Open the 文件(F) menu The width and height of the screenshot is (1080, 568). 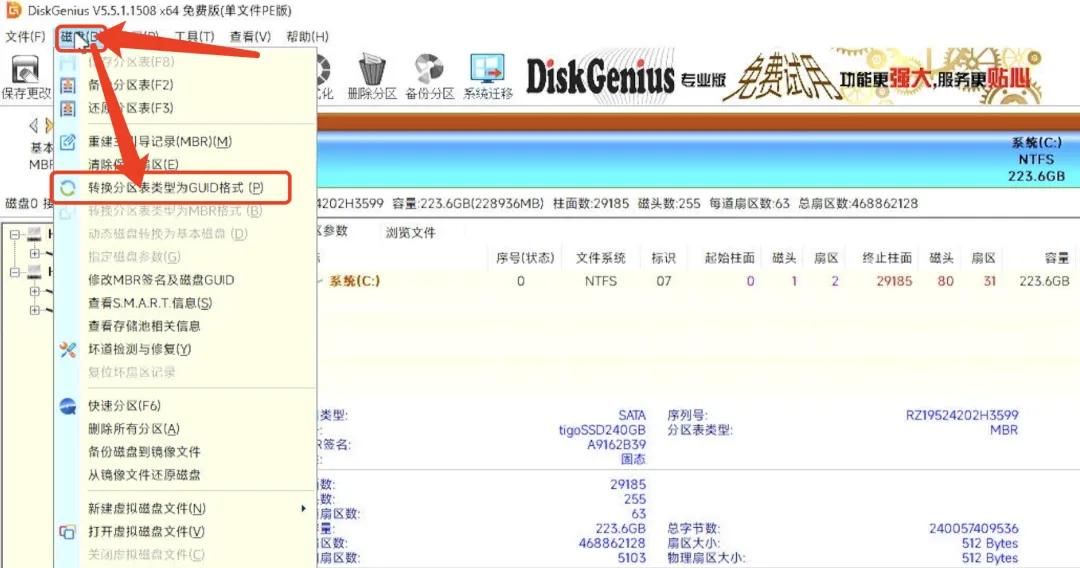coord(25,36)
